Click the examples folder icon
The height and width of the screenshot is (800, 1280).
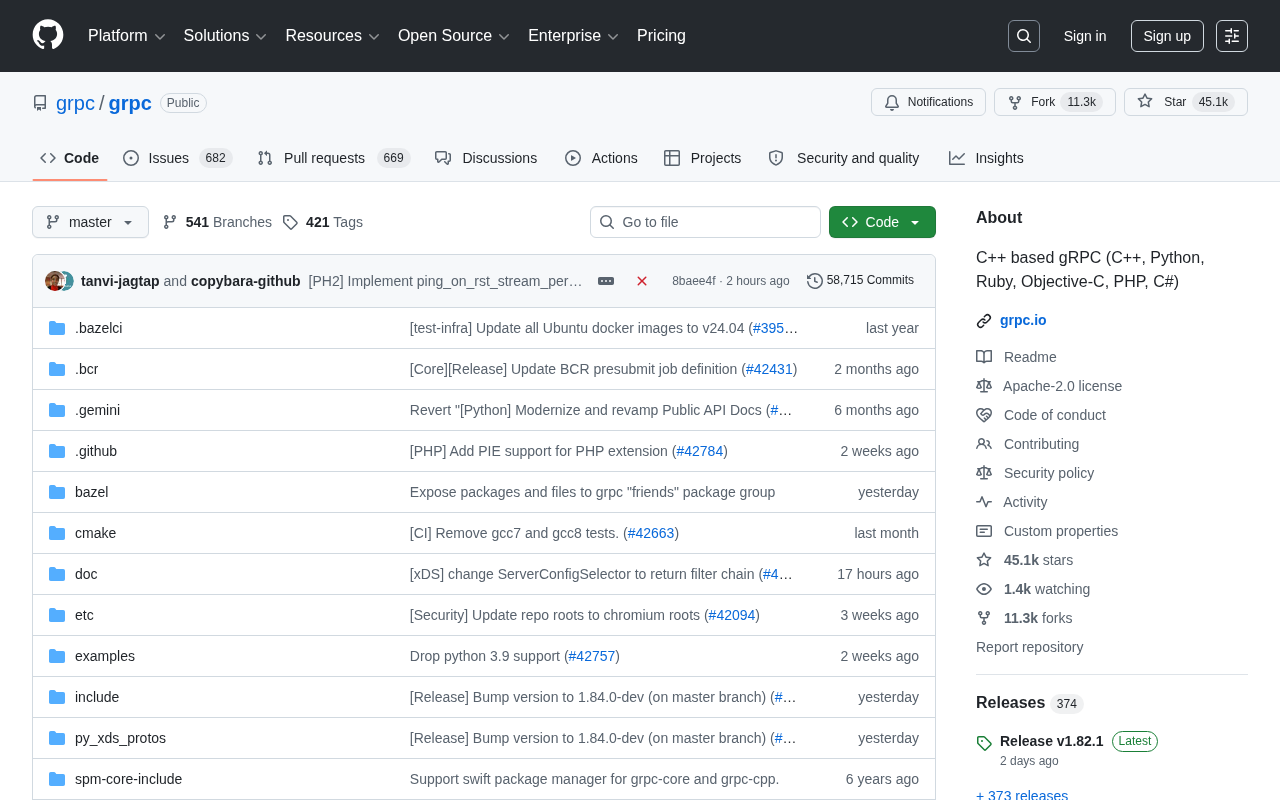[57, 656]
